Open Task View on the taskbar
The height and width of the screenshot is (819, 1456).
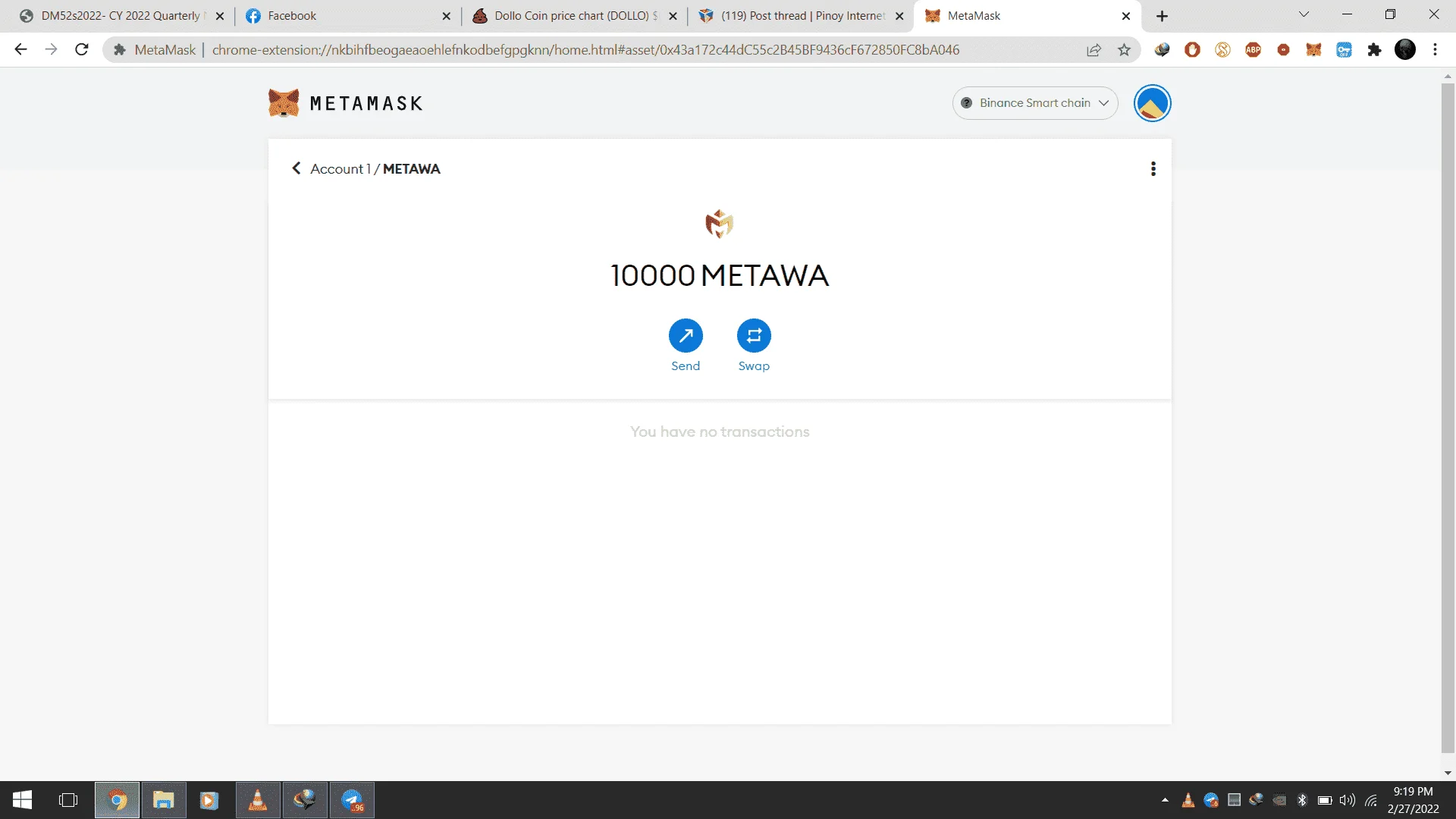click(x=68, y=800)
